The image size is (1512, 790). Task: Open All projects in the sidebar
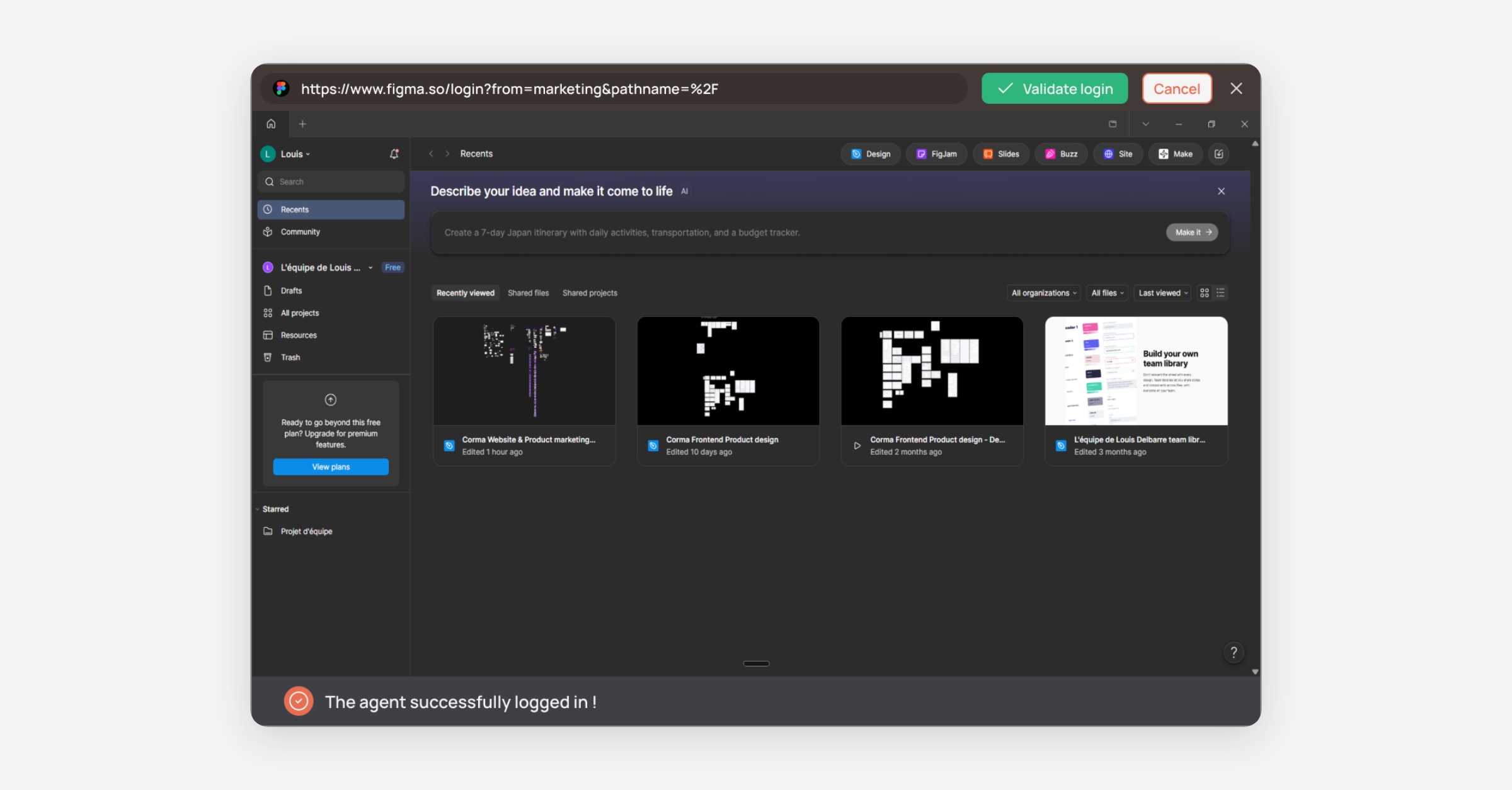coord(331,313)
